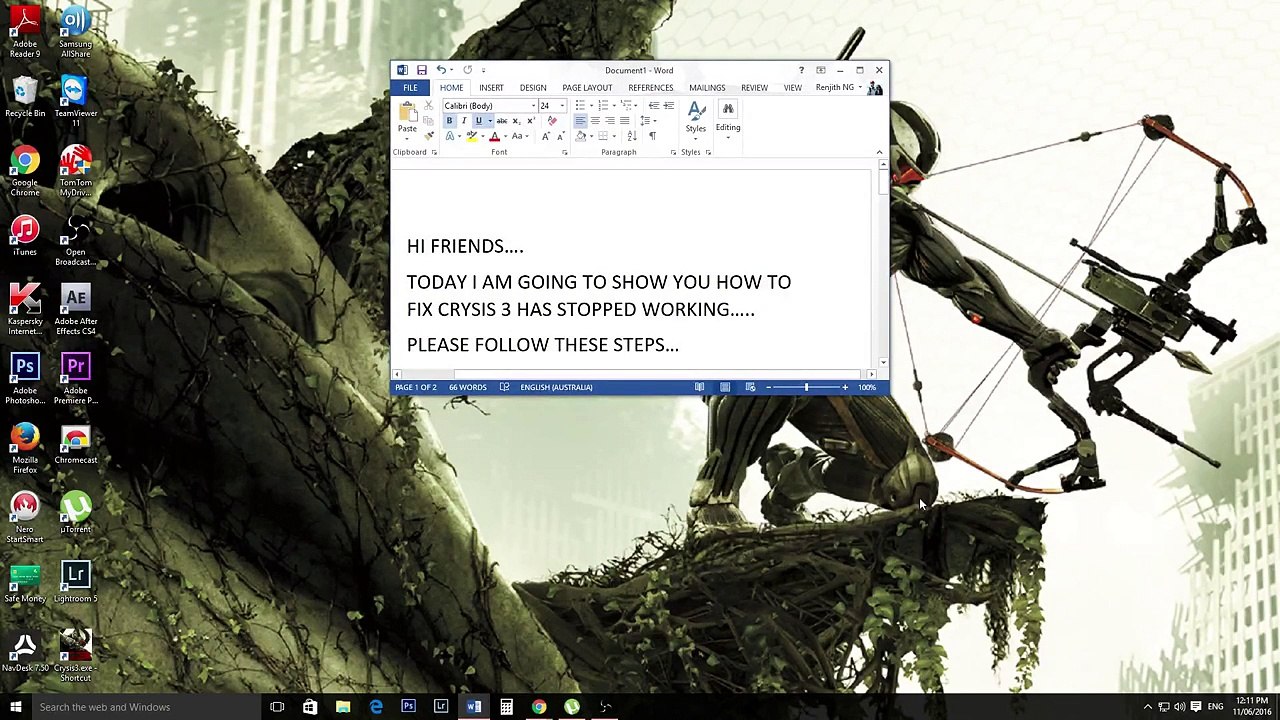This screenshot has width=1280, height=720.
Task: Switch to the PAGE LAYOUT tab
Action: (587, 88)
